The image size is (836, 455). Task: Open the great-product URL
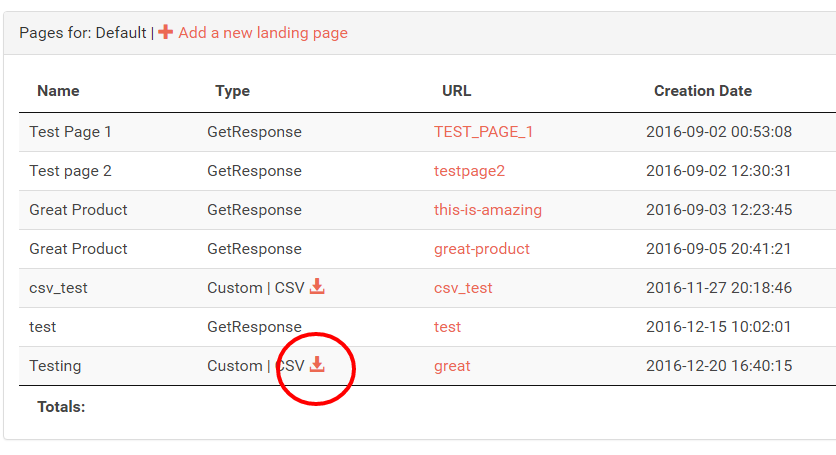pyautogui.click(x=481, y=249)
